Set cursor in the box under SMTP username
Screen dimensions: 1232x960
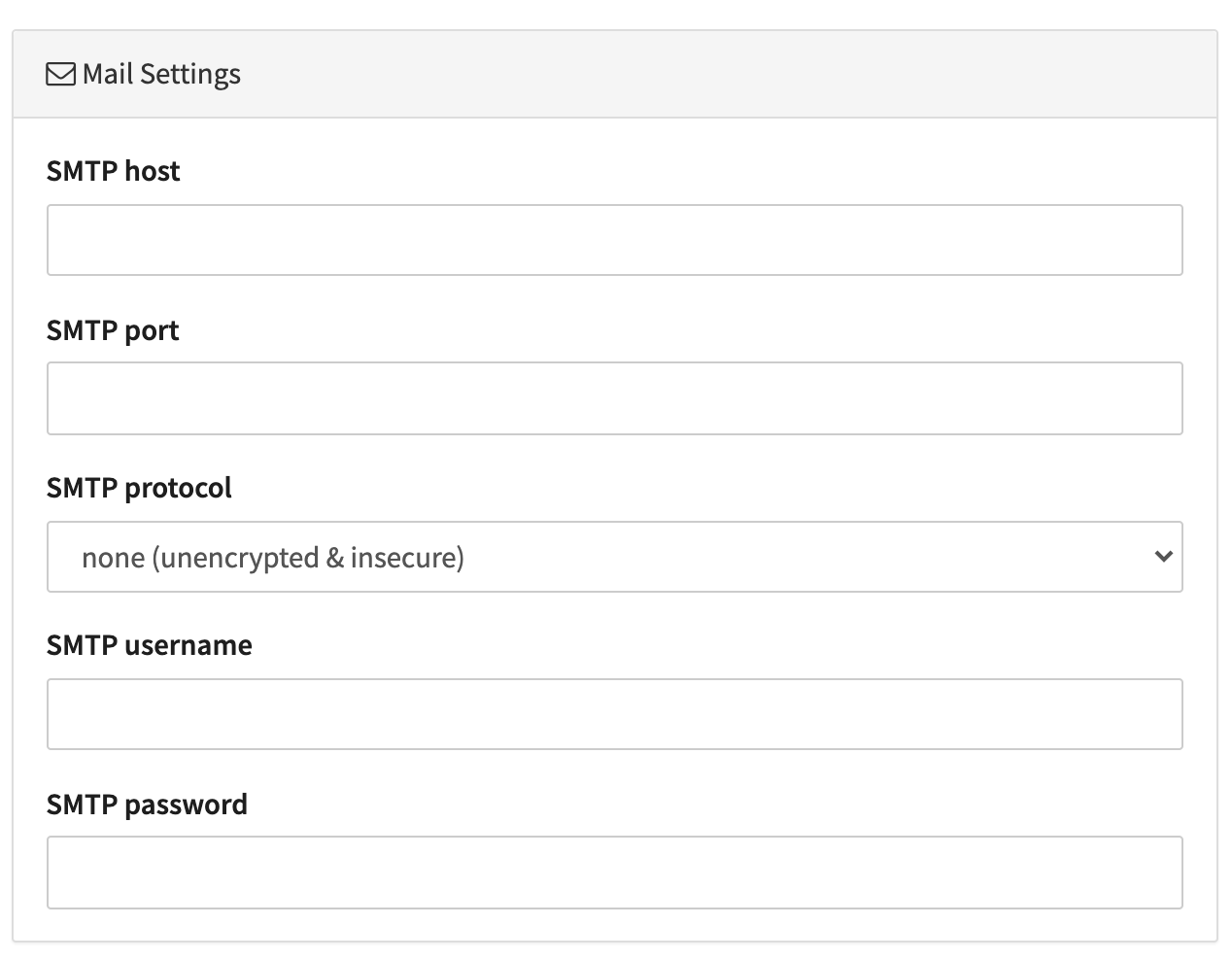pyautogui.click(x=614, y=714)
